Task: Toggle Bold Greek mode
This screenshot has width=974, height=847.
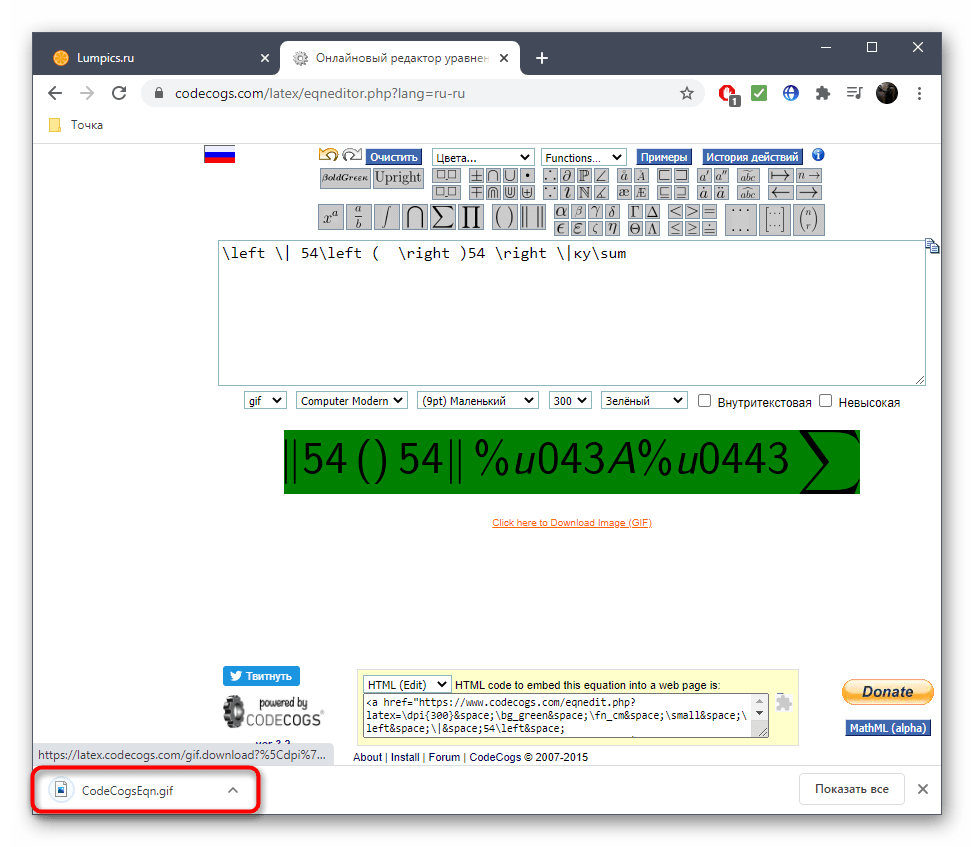Action: [x=345, y=178]
